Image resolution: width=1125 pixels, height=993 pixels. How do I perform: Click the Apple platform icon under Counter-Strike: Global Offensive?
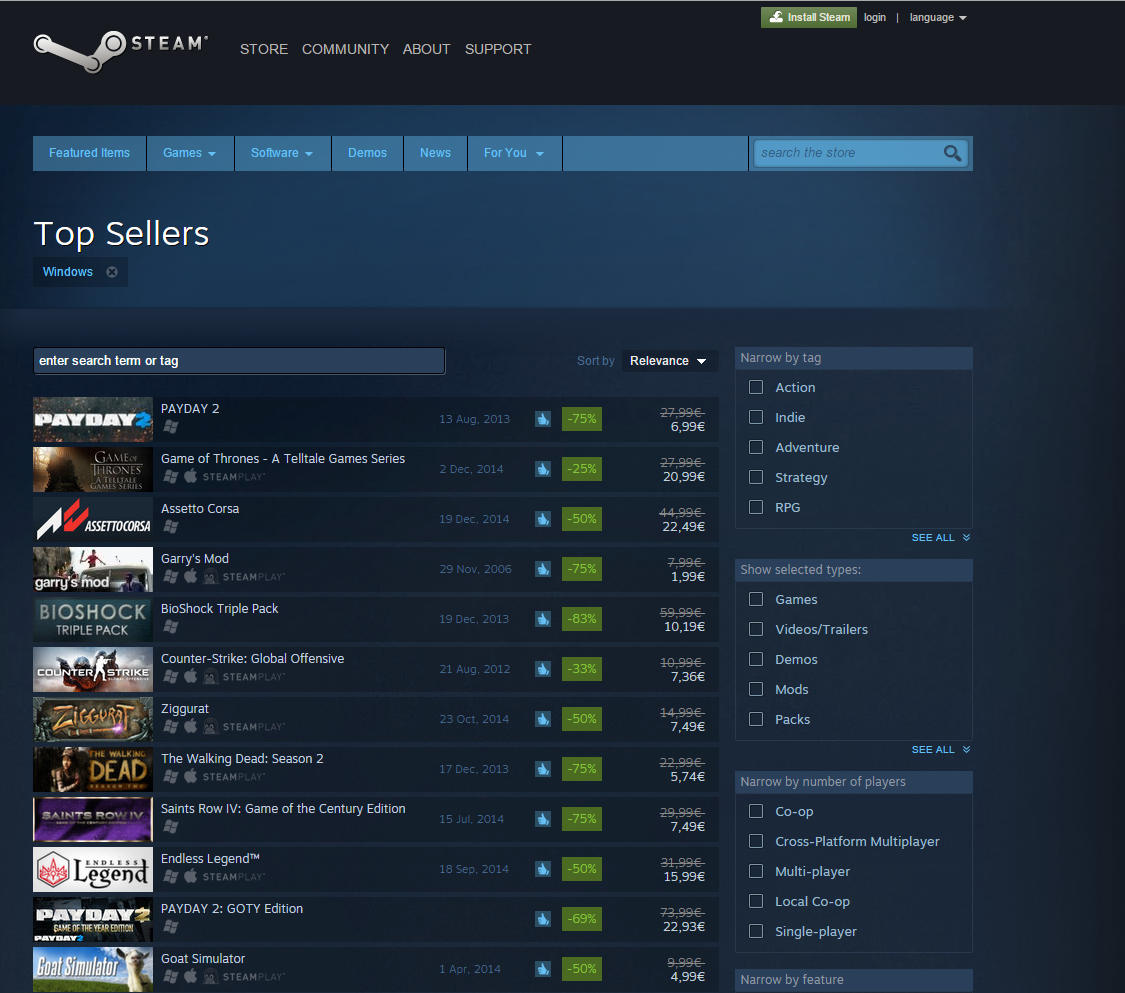point(190,676)
